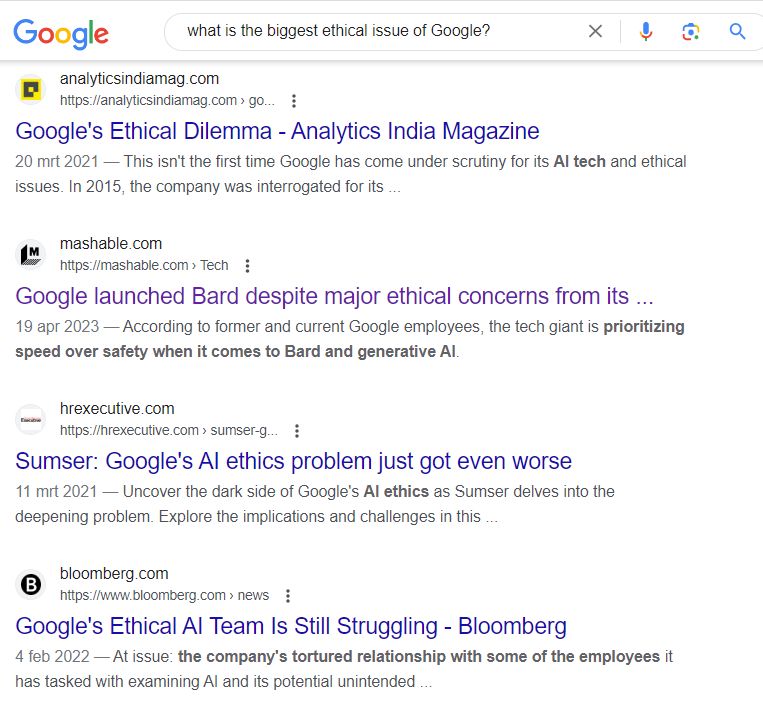Open three-dot menu for mashable result
The width and height of the screenshot is (763, 707).
point(247,266)
